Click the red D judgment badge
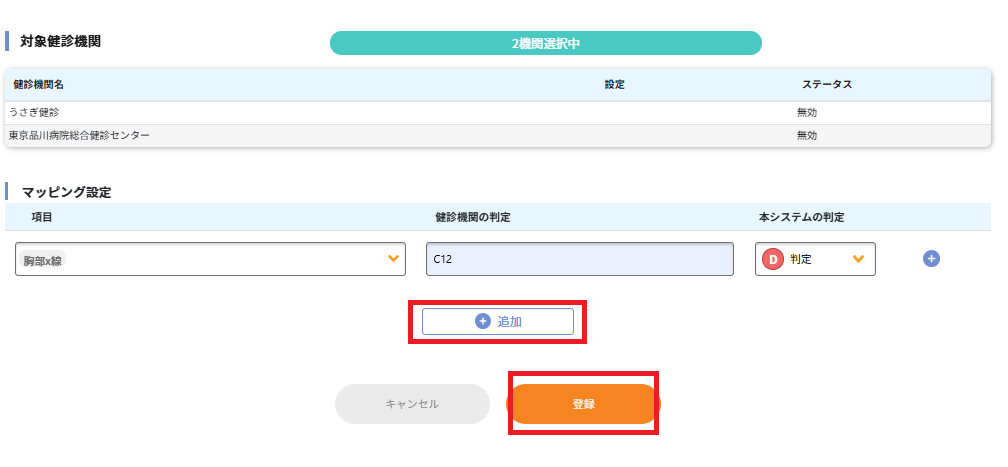Viewport: 1008px width, 467px height. click(773, 259)
